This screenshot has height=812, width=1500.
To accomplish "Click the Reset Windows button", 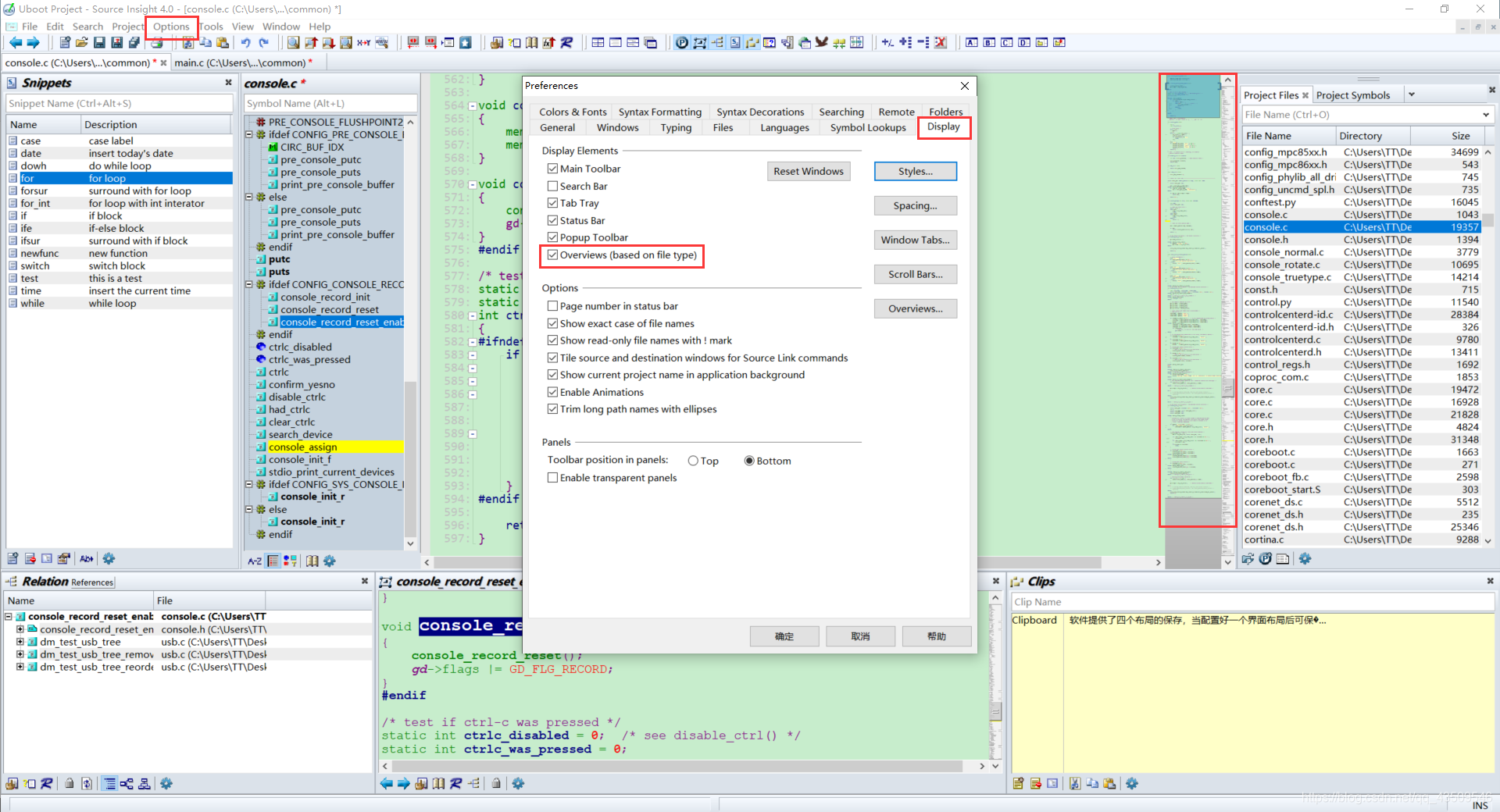I will click(809, 171).
